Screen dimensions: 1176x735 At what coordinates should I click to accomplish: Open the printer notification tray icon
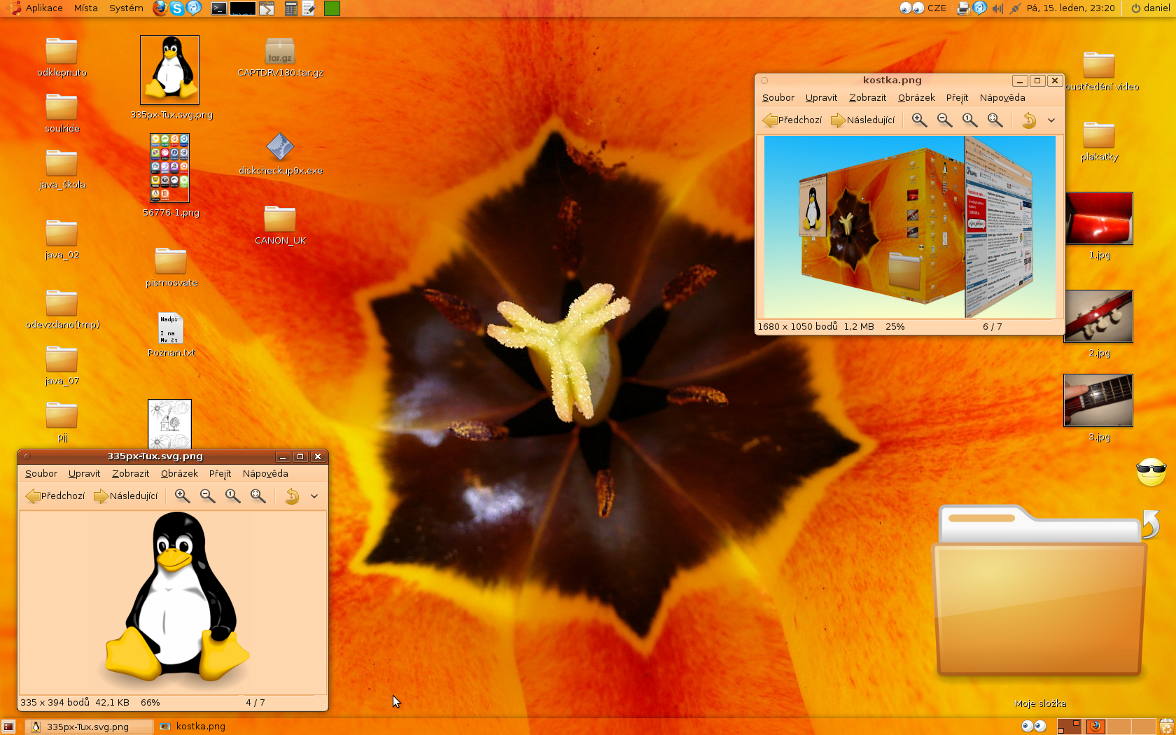tap(963, 8)
